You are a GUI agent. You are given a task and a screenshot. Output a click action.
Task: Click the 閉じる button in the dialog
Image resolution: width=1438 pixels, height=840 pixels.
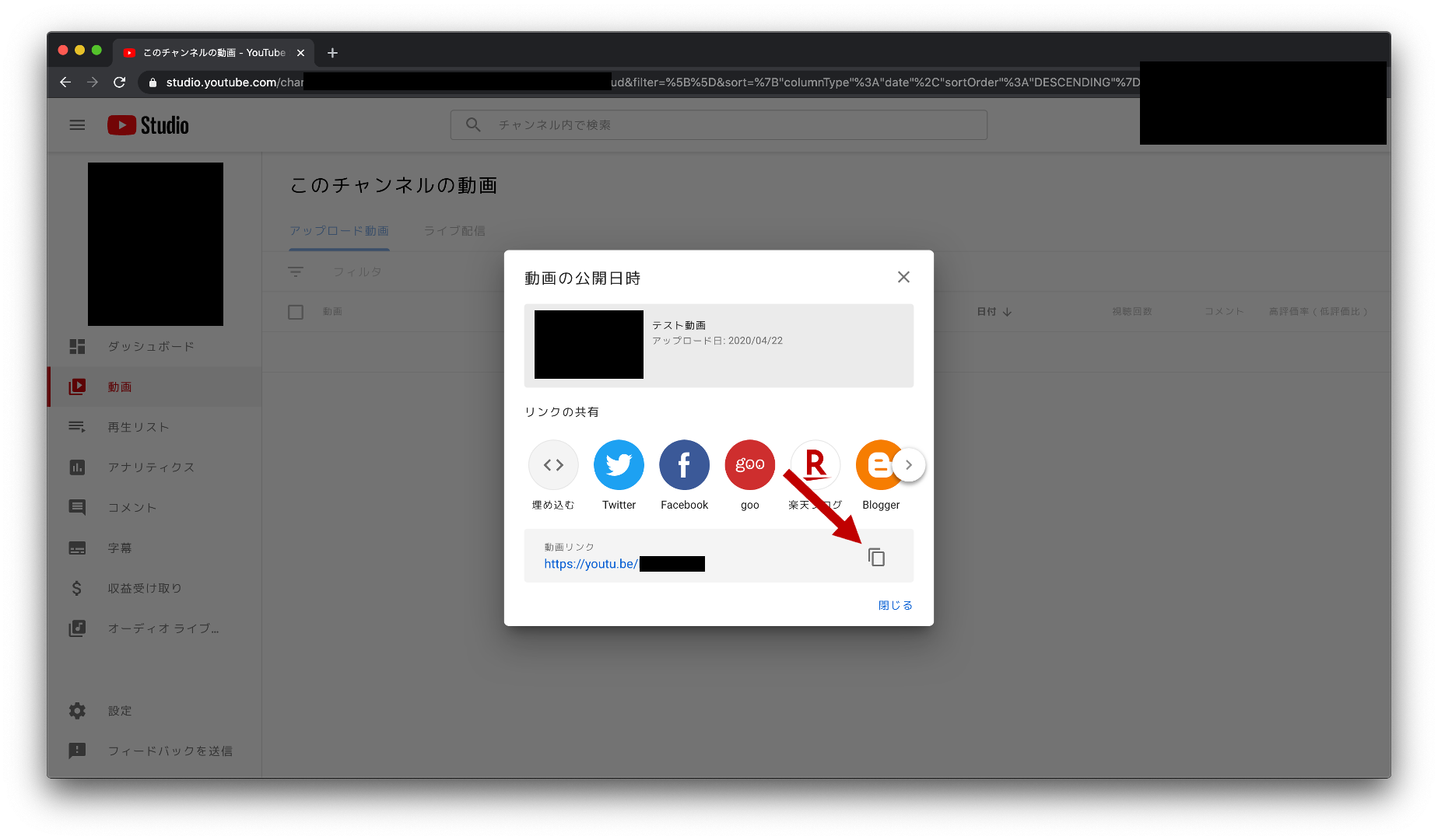(x=895, y=605)
